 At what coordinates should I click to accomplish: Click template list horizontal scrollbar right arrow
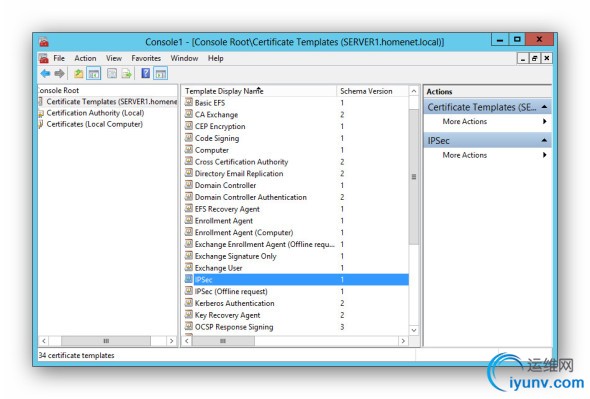[403, 341]
